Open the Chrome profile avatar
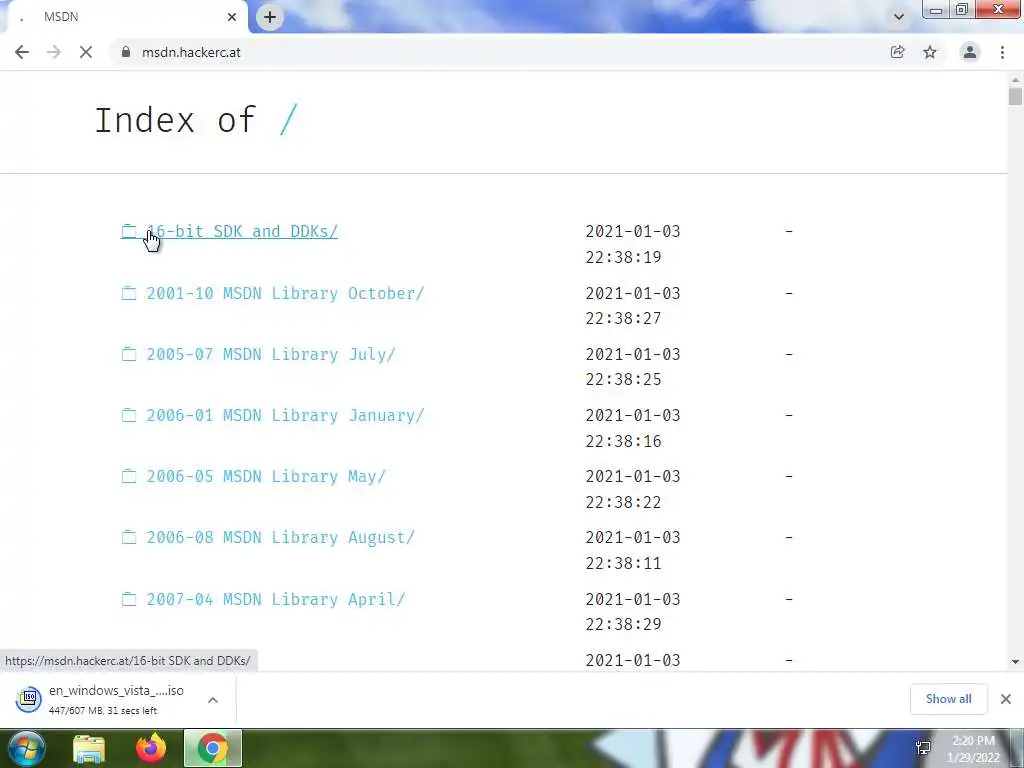The height and width of the screenshot is (768, 1024). (970, 52)
